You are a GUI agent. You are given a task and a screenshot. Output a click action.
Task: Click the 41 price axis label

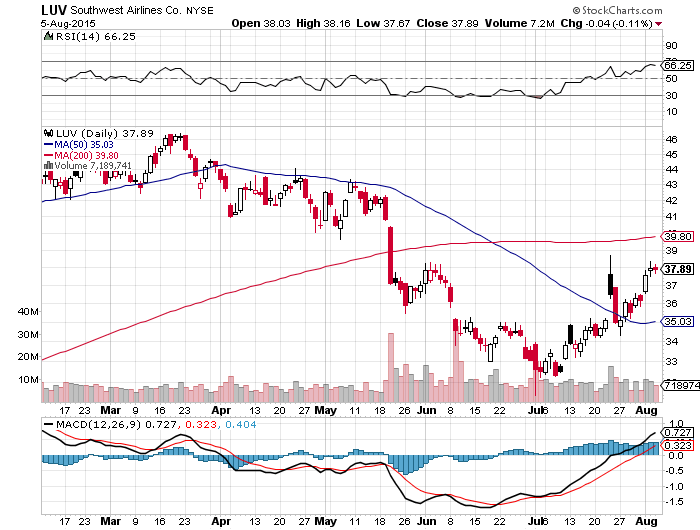(x=671, y=217)
